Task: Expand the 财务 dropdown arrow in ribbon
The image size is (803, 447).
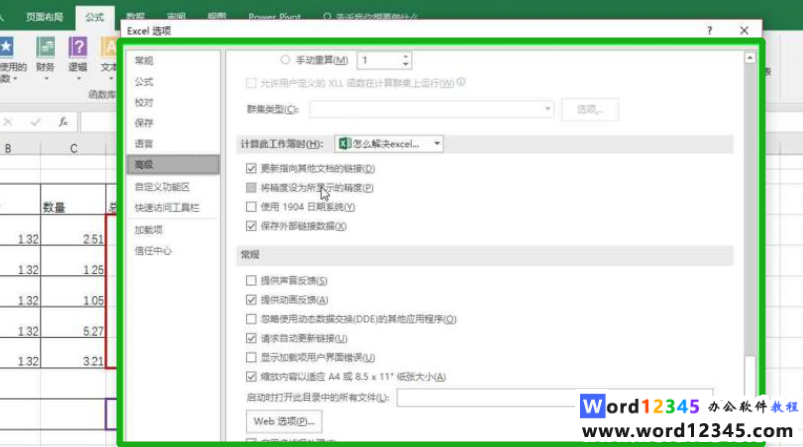Action: pyautogui.click(x=46, y=79)
